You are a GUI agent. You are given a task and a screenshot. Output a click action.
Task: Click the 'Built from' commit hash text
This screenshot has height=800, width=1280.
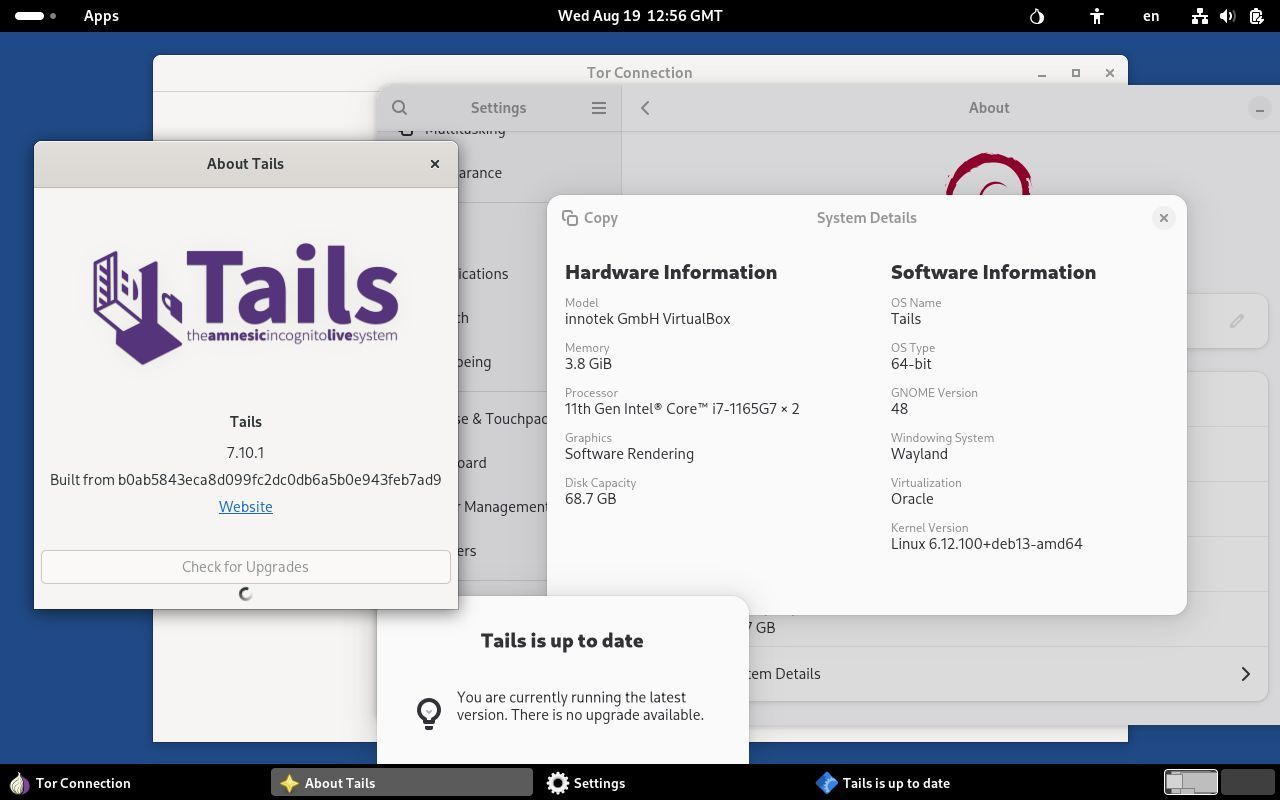246,480
